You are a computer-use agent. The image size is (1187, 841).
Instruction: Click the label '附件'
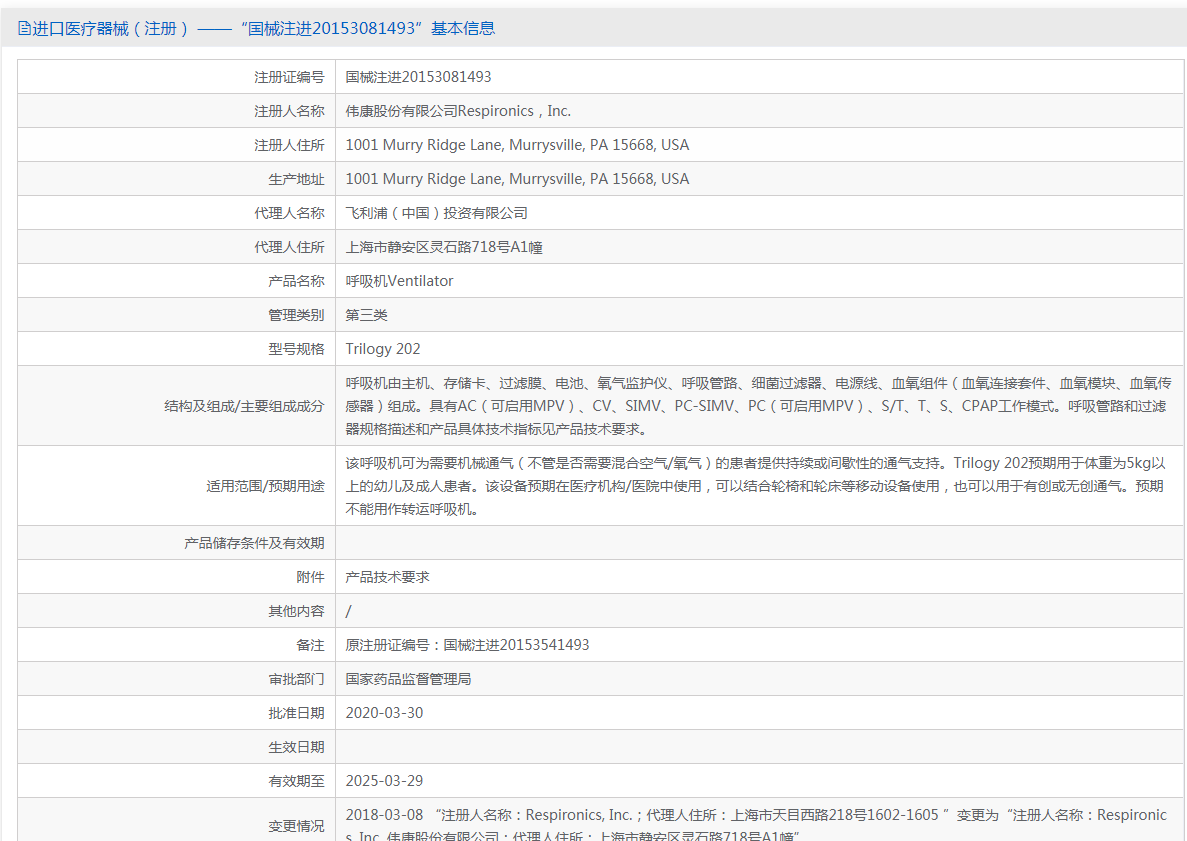click(310, 578)
